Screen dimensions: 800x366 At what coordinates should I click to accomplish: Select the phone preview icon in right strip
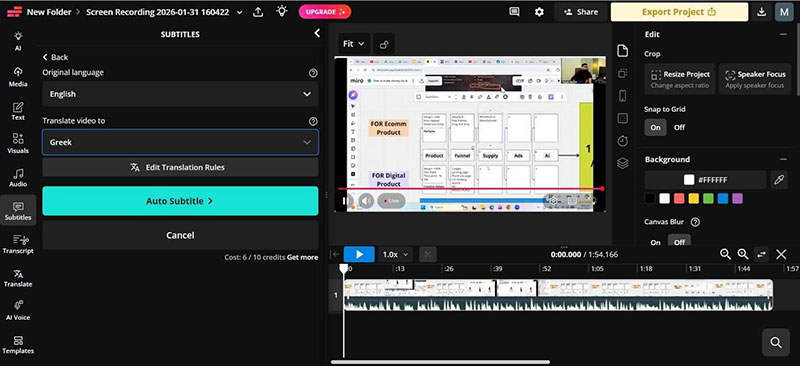622,95
